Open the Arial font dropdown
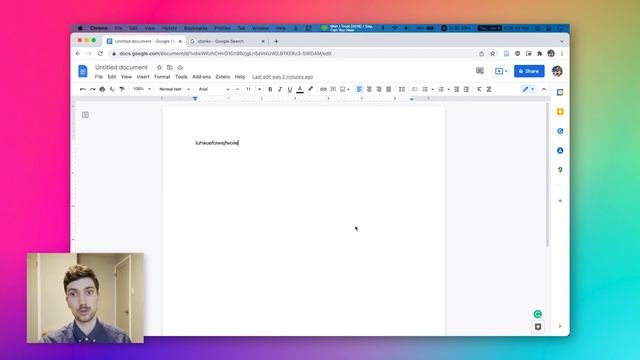The height and width of the screenshot is (360, 640). [213, 89]
